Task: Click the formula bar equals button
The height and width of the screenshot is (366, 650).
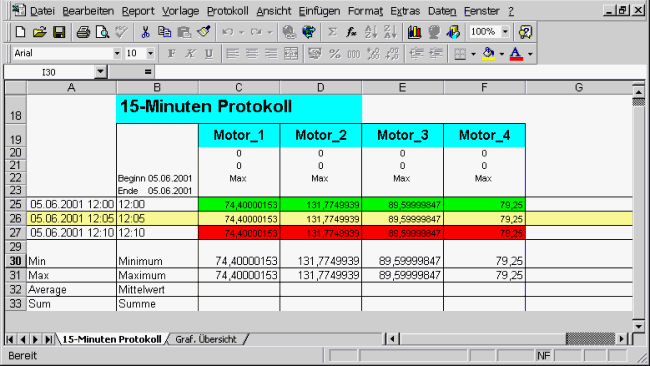Action: click(148, 72)
